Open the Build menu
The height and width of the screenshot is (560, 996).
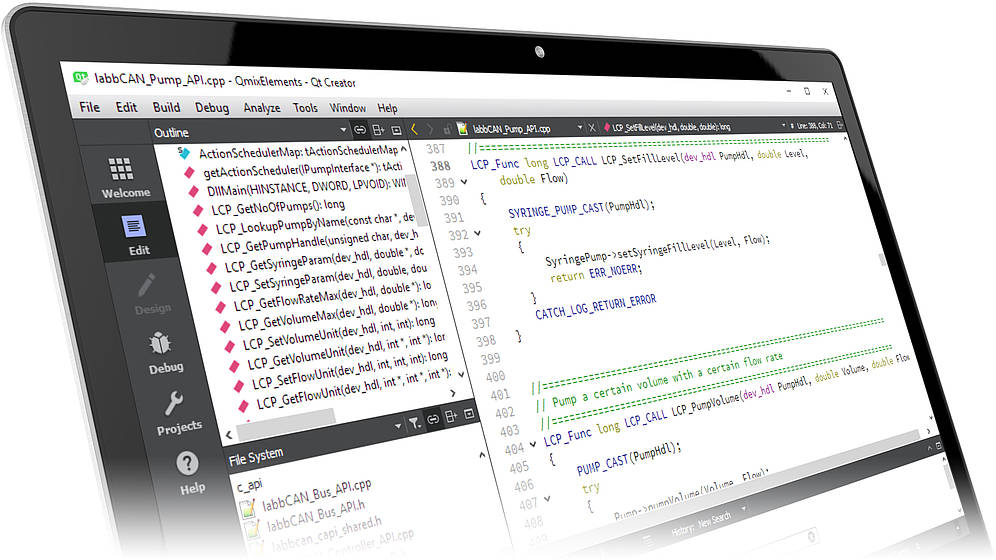(166, 107)
